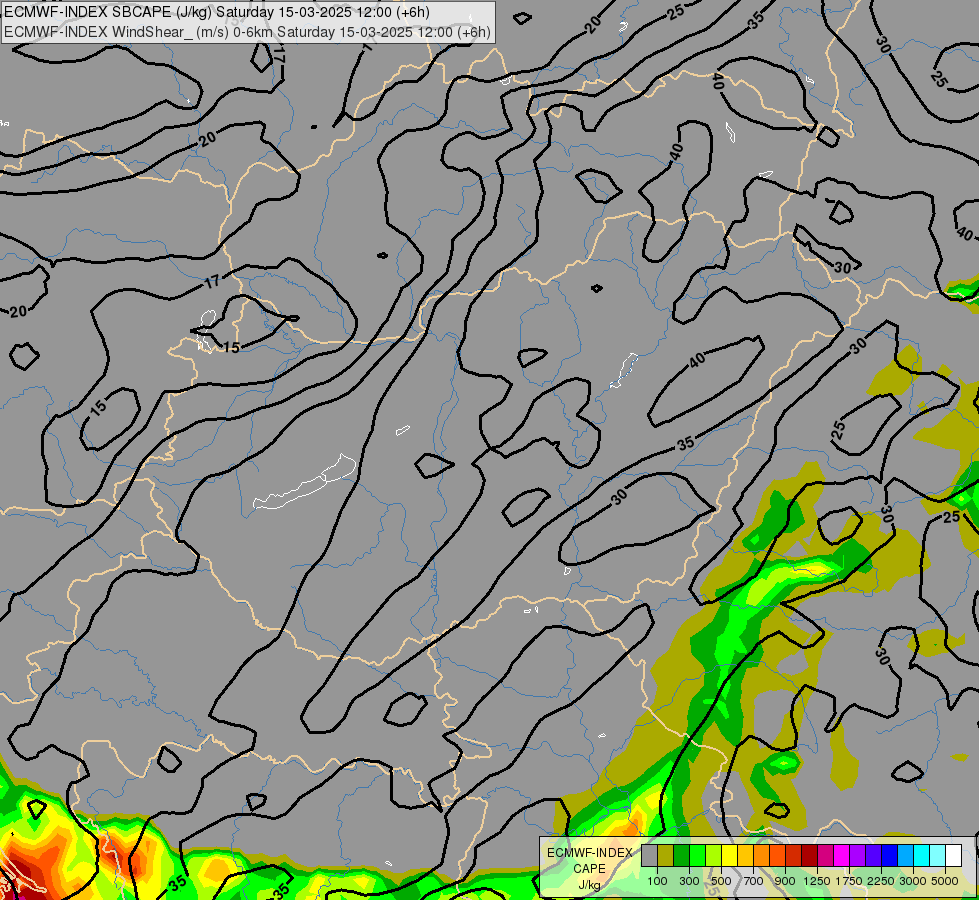979x900 pixels.
Task: Select the white legend swatch
Action: click(x=953, y=856)
